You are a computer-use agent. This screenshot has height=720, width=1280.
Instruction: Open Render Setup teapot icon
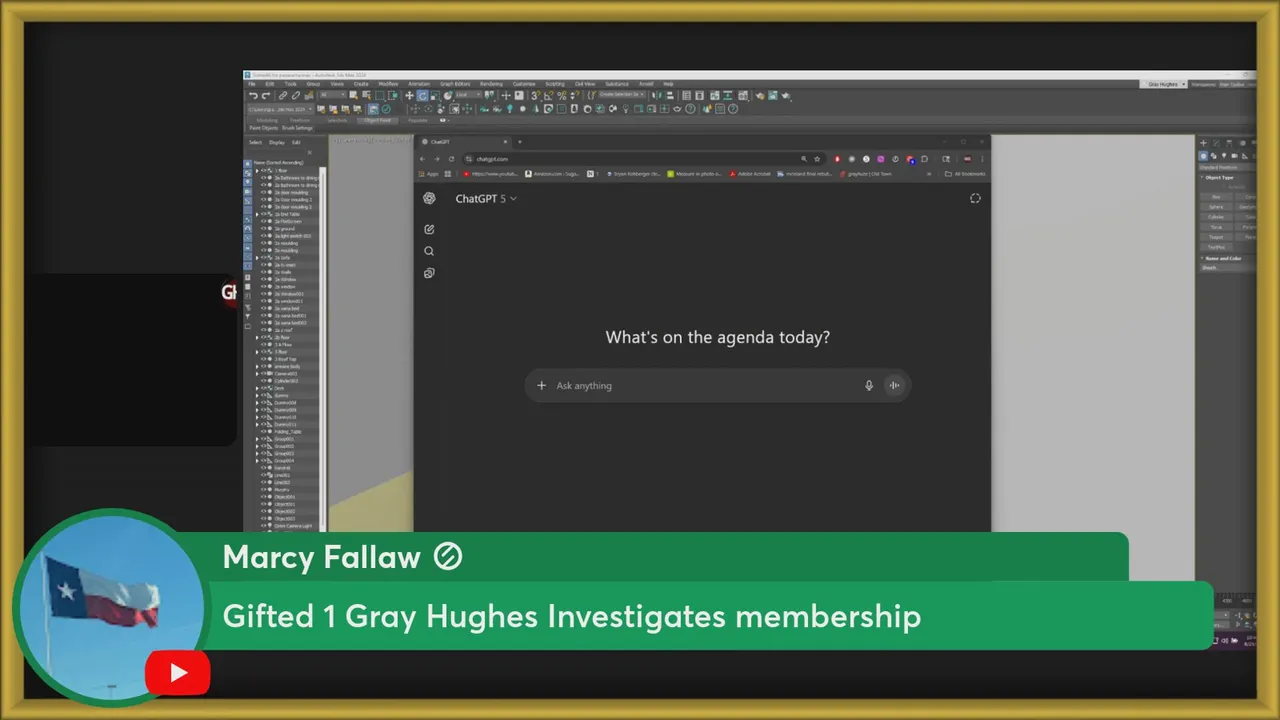(759, 95)
